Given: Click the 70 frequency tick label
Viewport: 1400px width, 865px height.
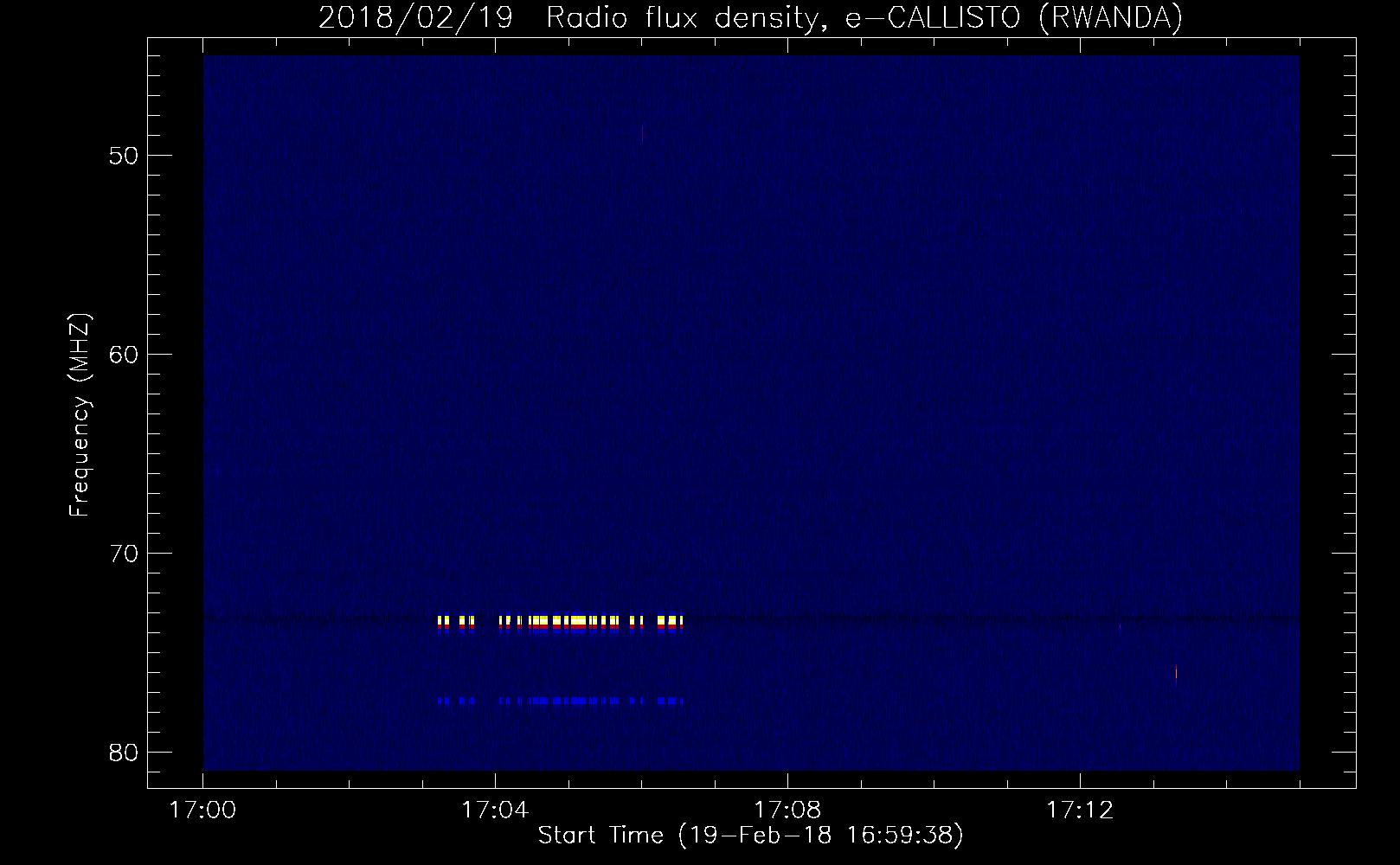Looking at the screenshot, I should point(124,553).
